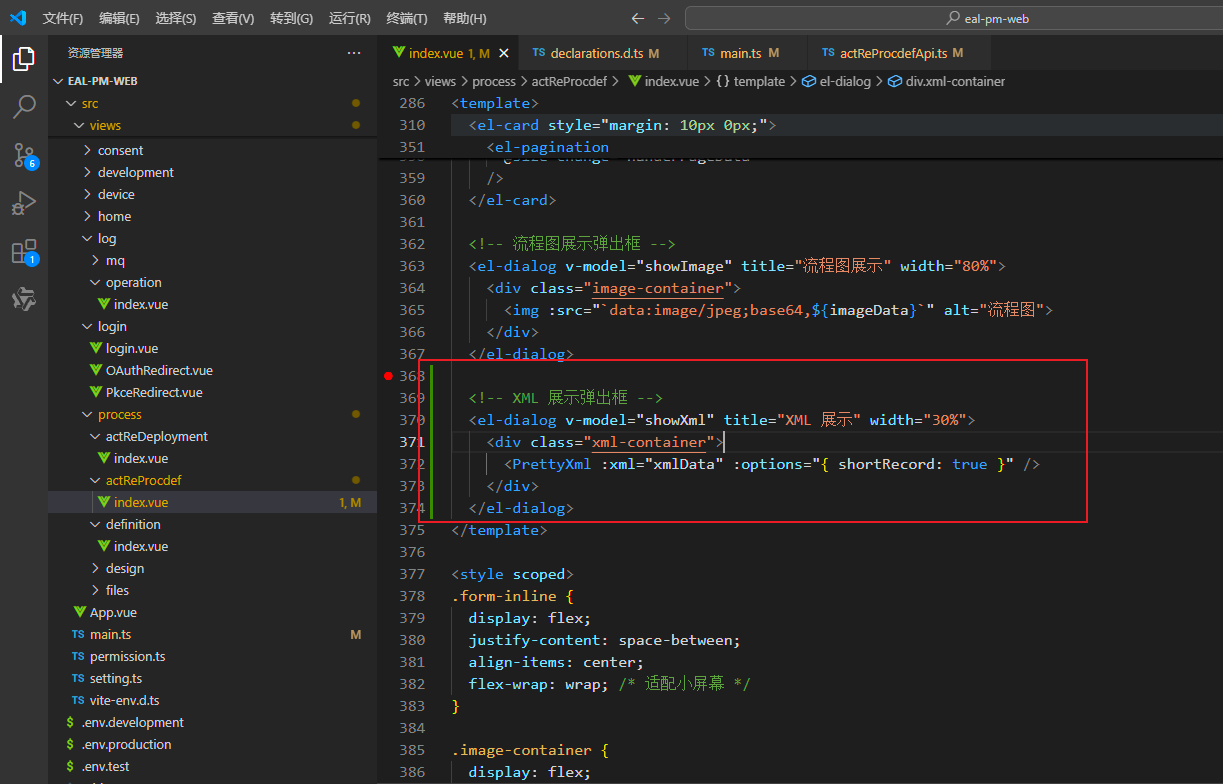The height and width of the screenshot is (784, 1223).
Task: Open the 编辑(E) menu
Action: click(120, 19)
